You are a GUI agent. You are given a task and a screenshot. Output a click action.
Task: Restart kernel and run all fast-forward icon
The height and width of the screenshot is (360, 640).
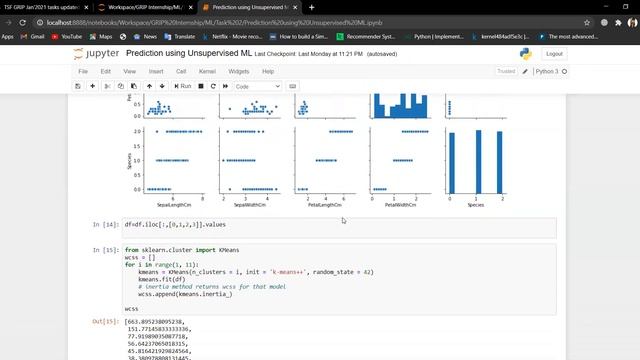click(225, 86)
